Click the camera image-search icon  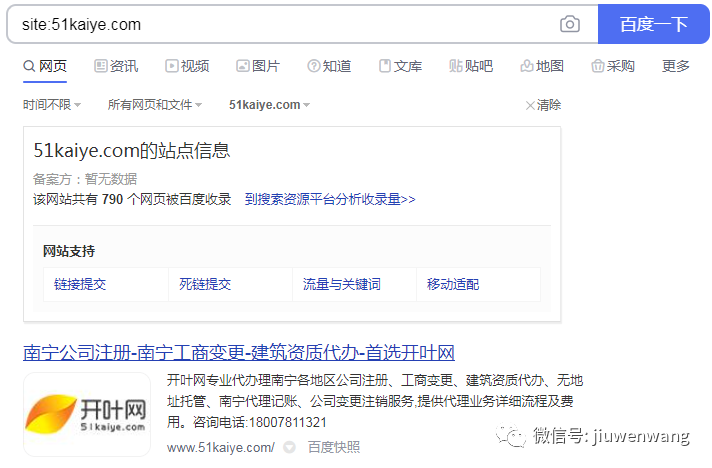569,24
